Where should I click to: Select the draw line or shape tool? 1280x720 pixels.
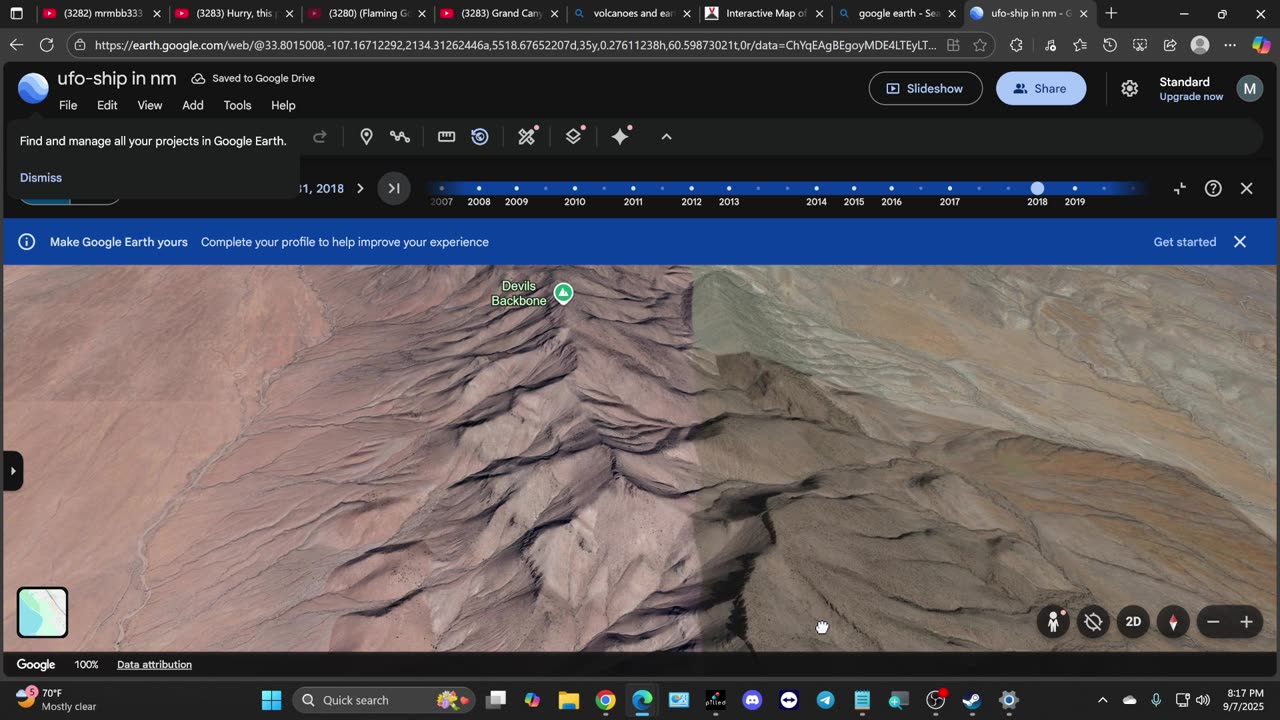400,137
